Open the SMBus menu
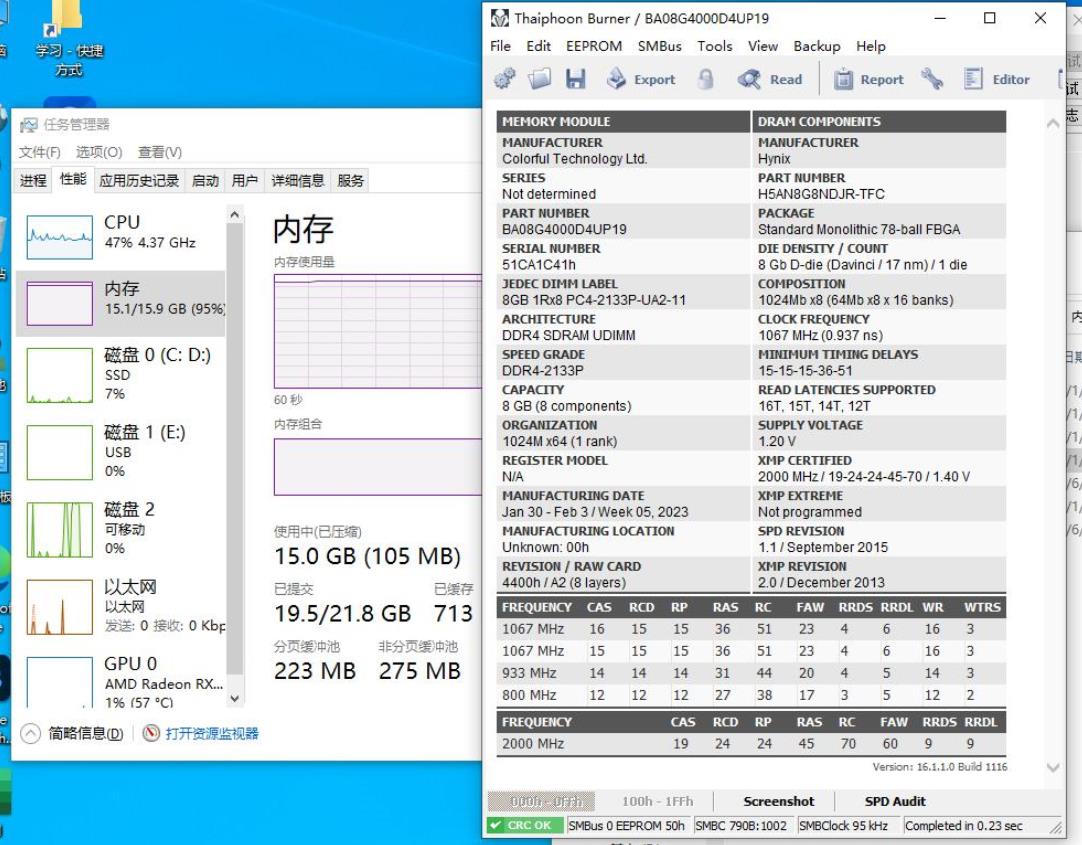1082x845 pixels. (660, 46)
